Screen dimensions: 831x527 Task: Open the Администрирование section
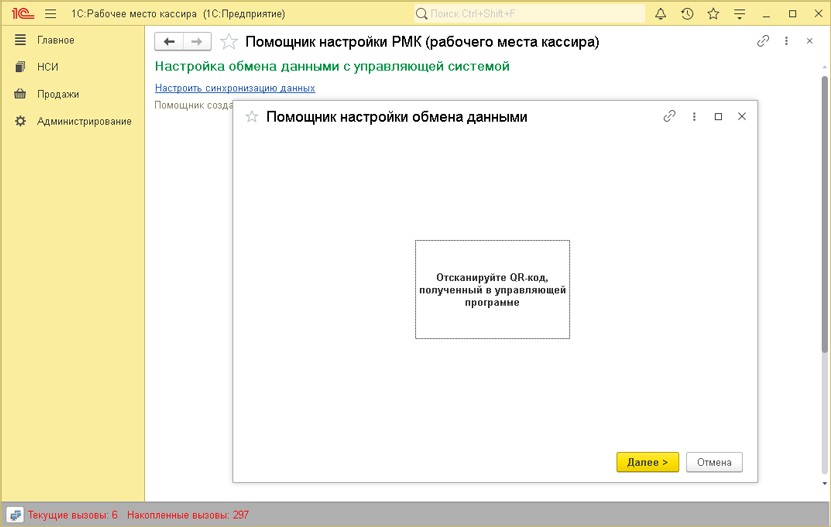(x=84, y=121)
